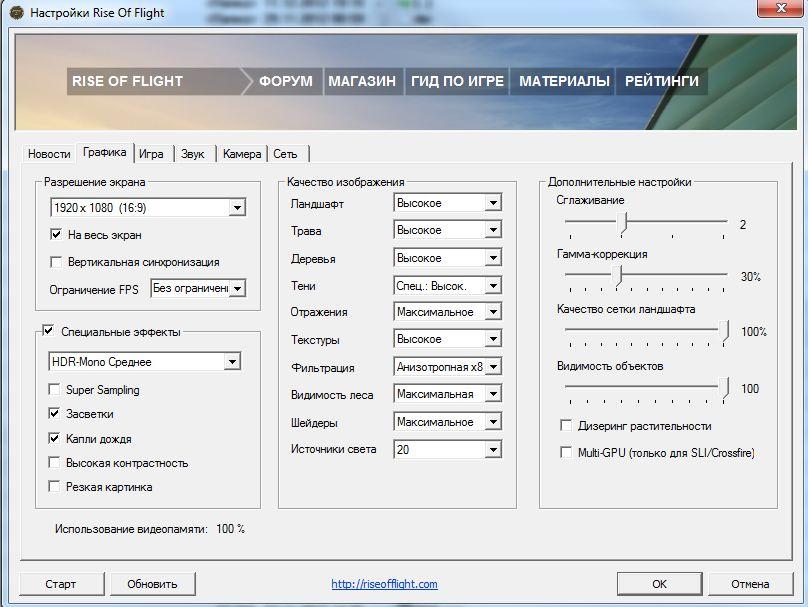
Task: Open the Источники света dropdown
Action: (447, 449)
